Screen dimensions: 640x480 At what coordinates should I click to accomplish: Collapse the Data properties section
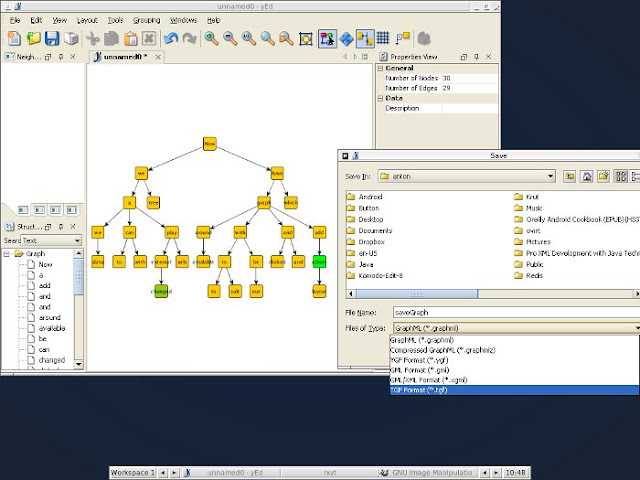pos(380,98)
